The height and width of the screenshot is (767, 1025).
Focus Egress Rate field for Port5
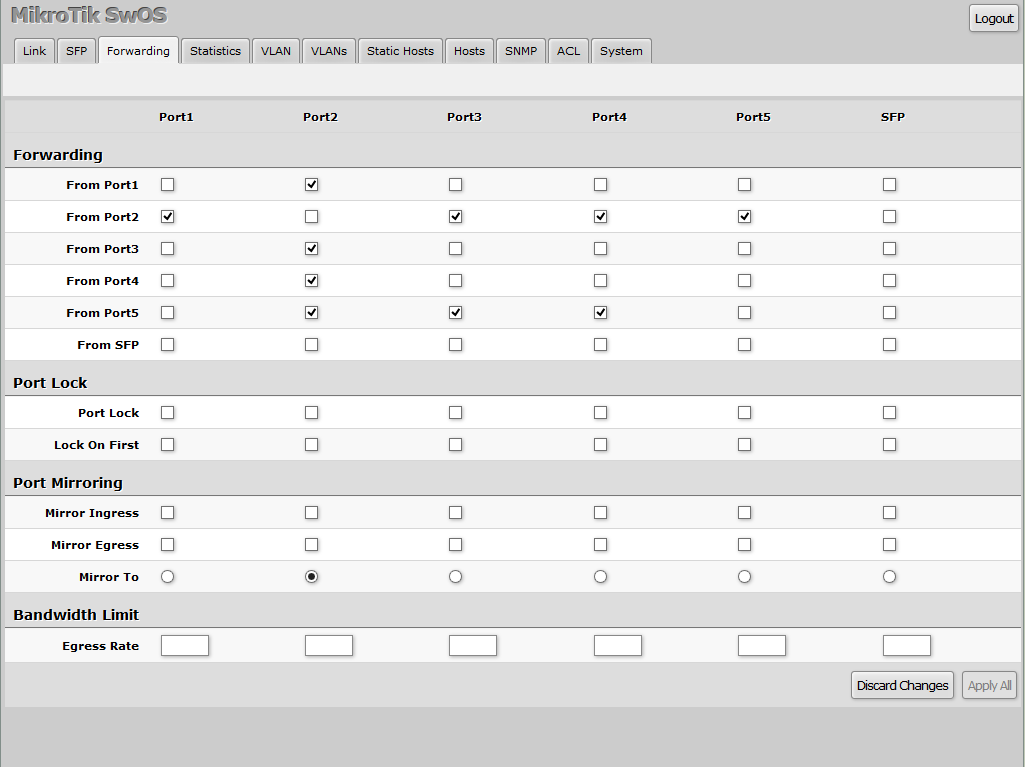762,645
